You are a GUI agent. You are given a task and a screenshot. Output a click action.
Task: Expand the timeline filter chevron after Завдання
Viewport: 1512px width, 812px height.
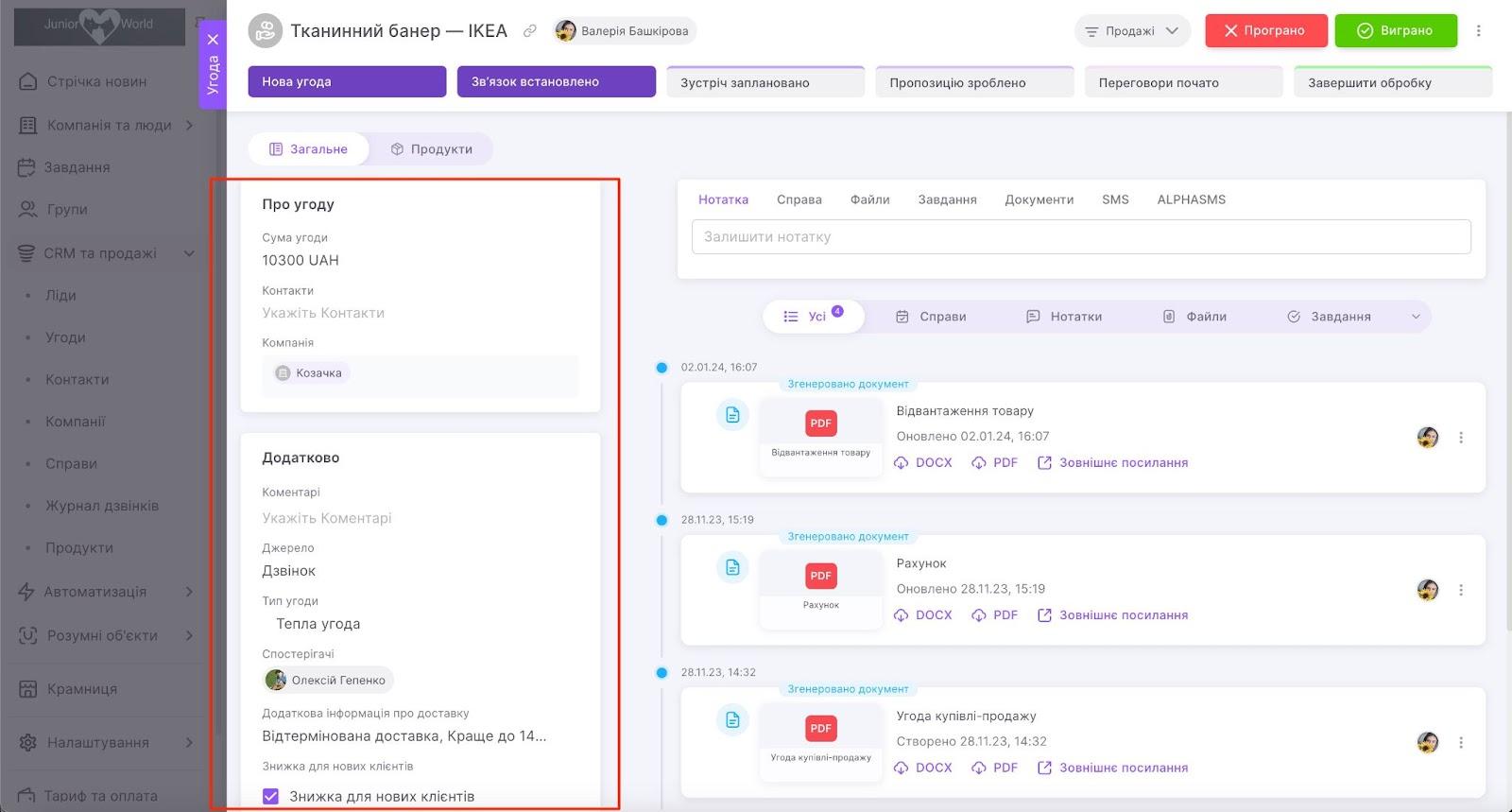(1416, 317)
